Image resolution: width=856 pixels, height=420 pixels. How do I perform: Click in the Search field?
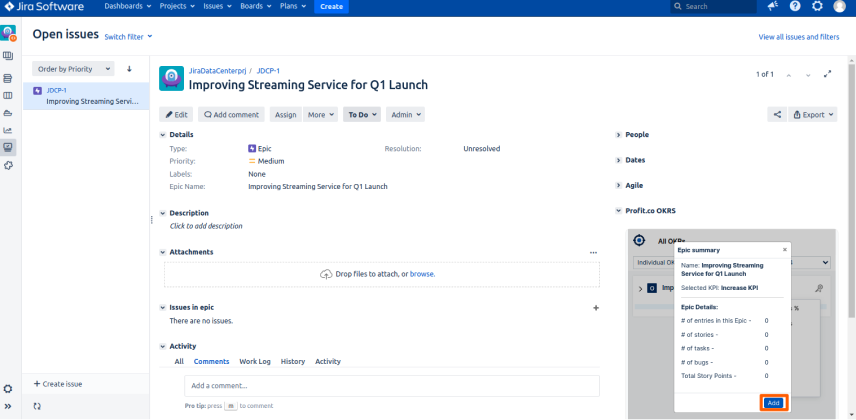coord(714,7)
